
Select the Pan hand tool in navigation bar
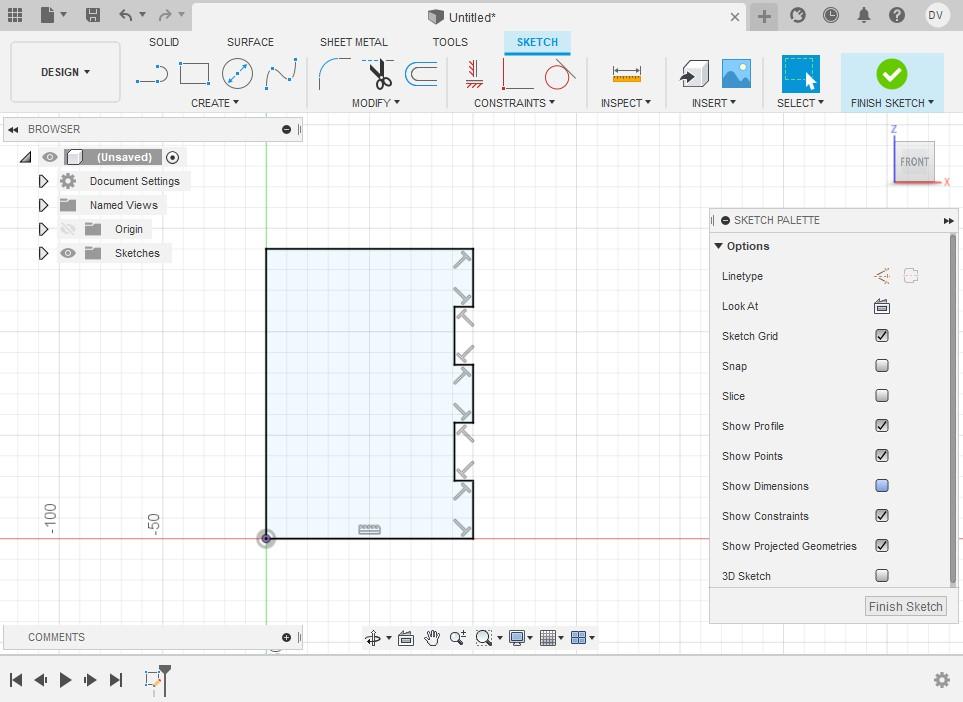[x=432, y=638]
